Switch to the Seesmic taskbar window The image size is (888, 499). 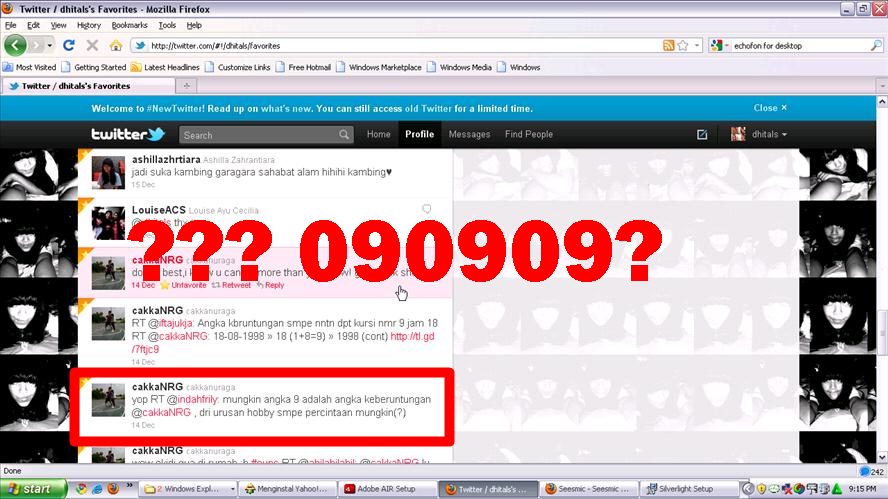point(588,488)
